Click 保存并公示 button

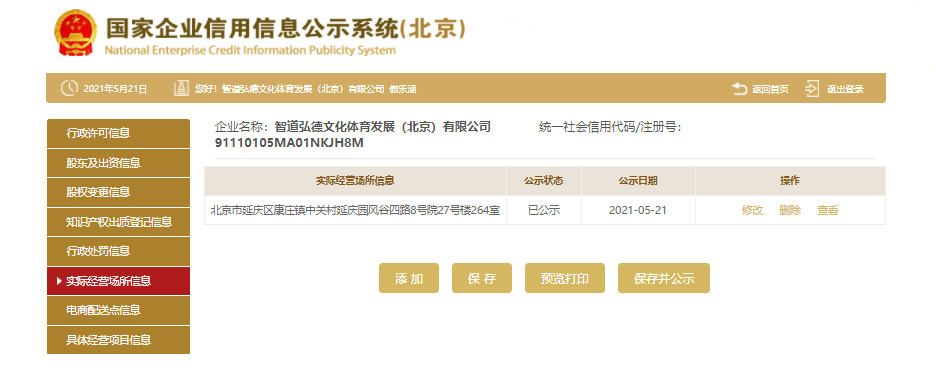point(664,278)
